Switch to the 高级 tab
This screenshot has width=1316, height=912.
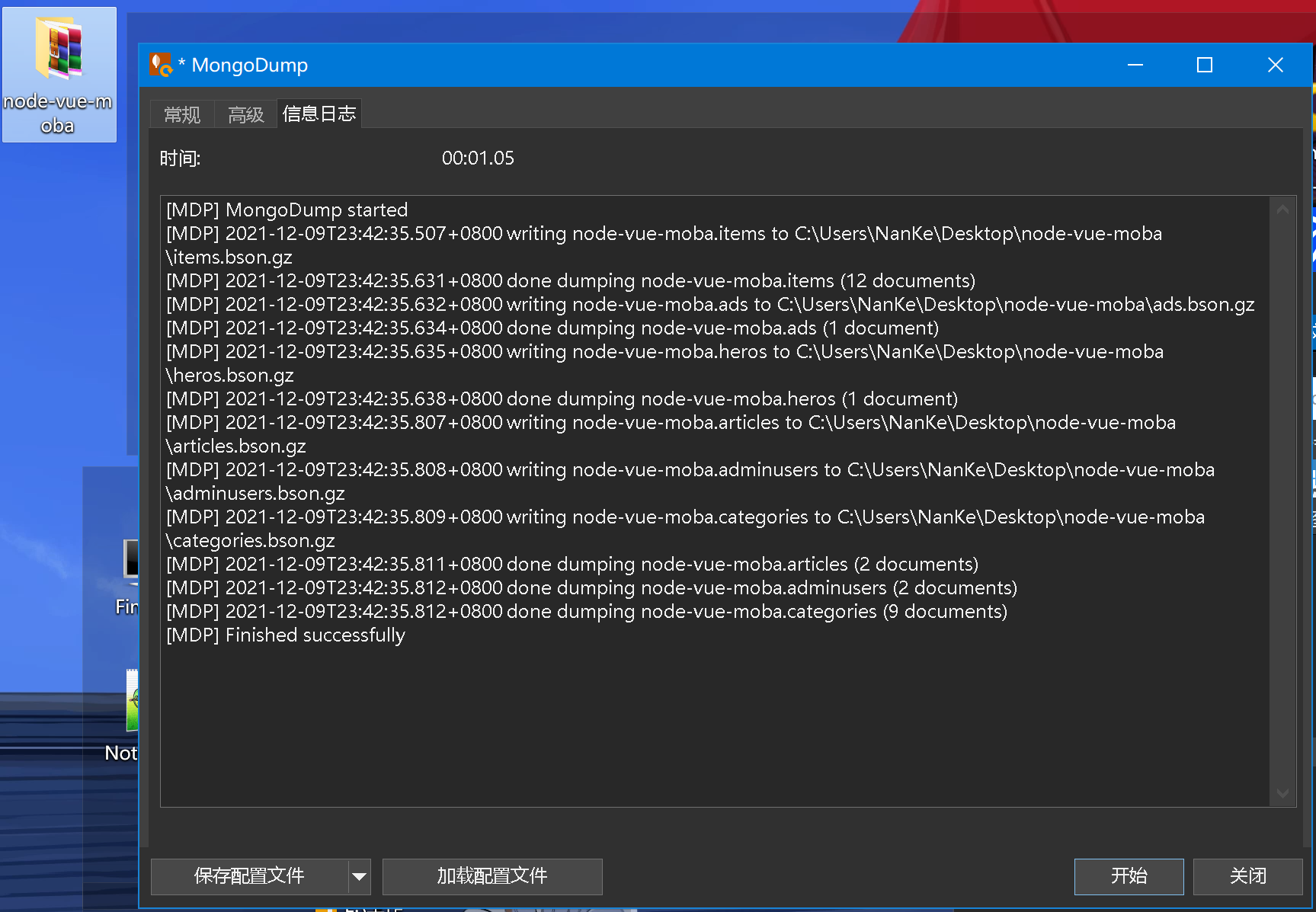tap(245, 114)
